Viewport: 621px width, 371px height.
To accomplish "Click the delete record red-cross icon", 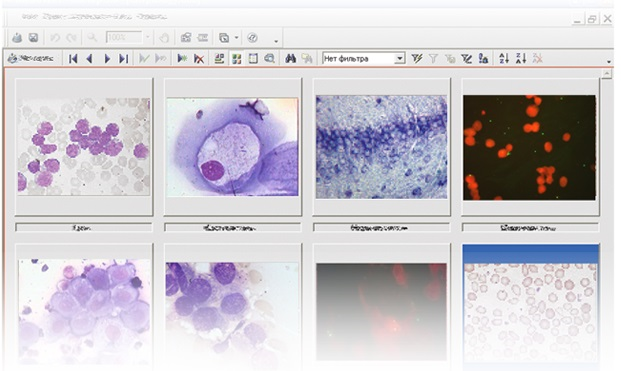I will point(199,59).
